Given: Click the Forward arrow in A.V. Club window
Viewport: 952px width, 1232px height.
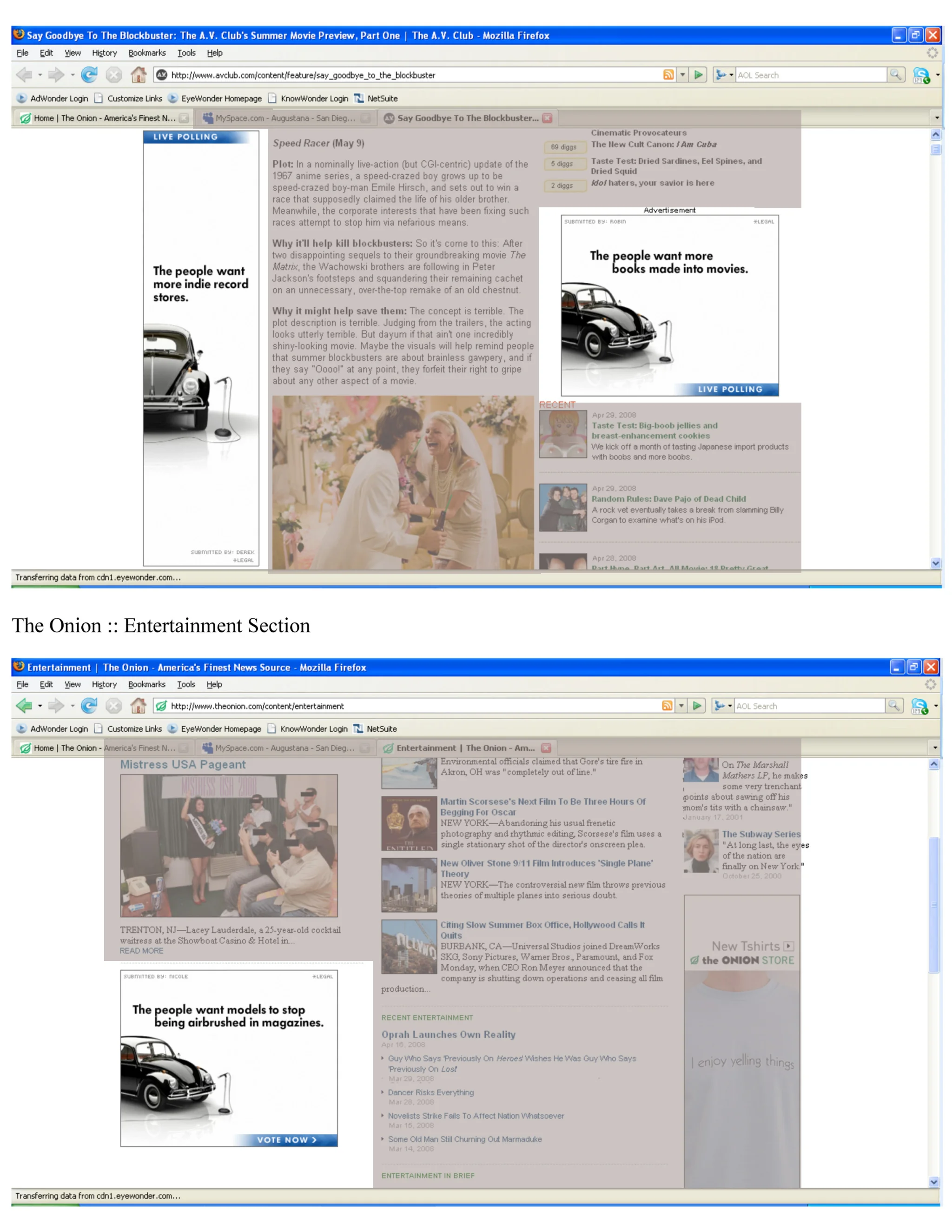Looking at the screenshot, I should tap(56, 74).
